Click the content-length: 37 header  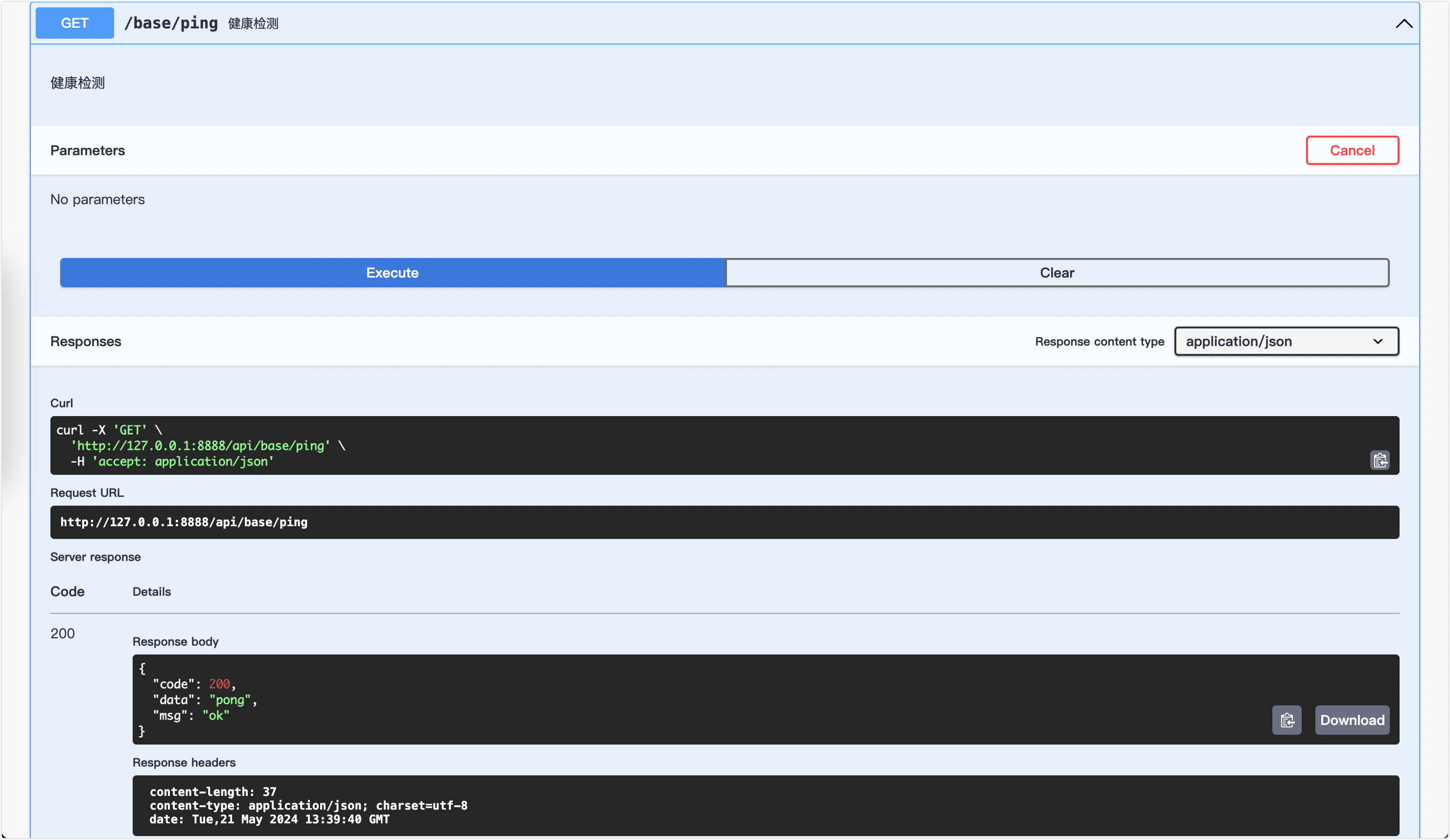tap(213, 792)
